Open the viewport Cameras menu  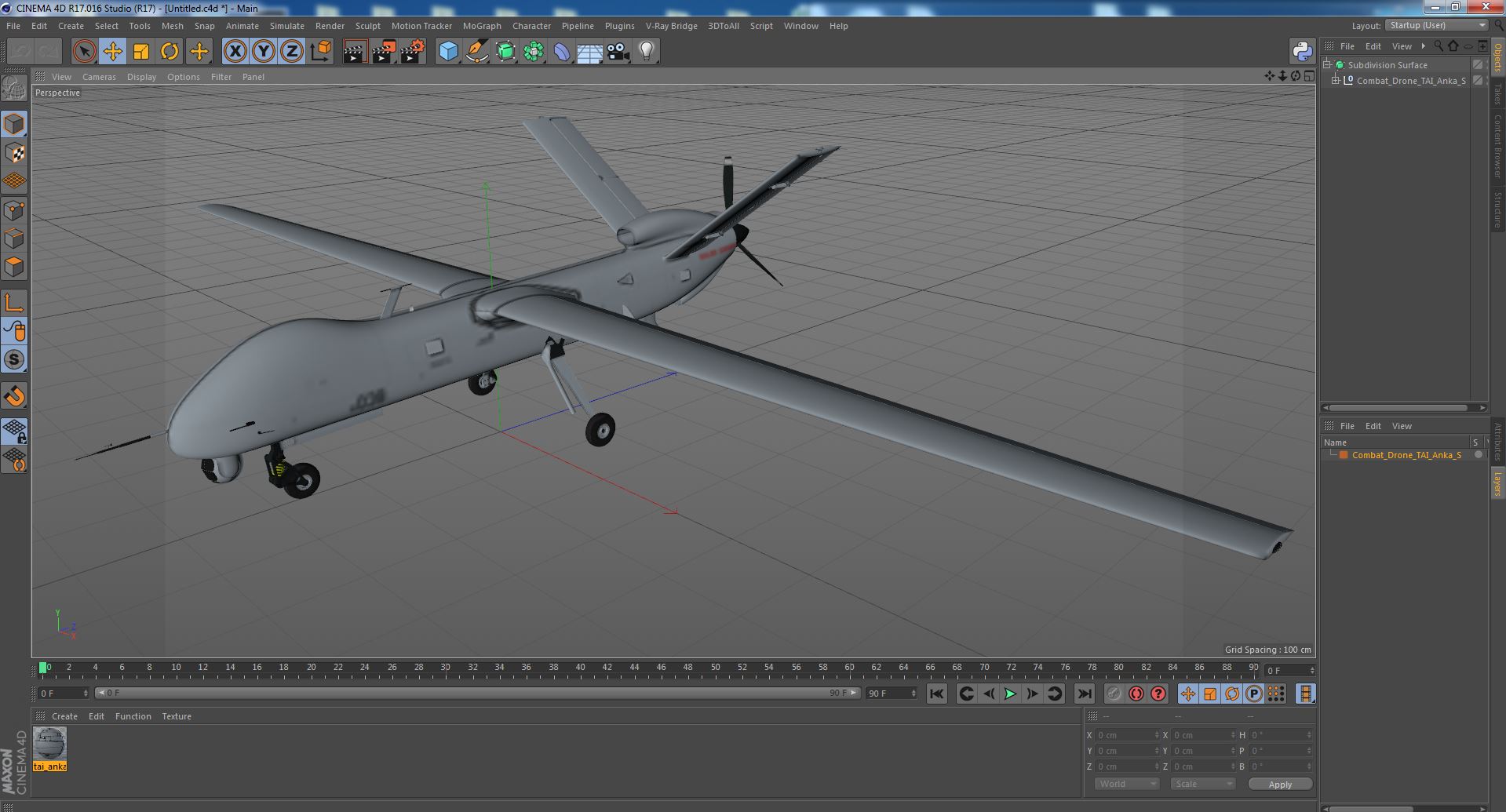coord(99,77)
